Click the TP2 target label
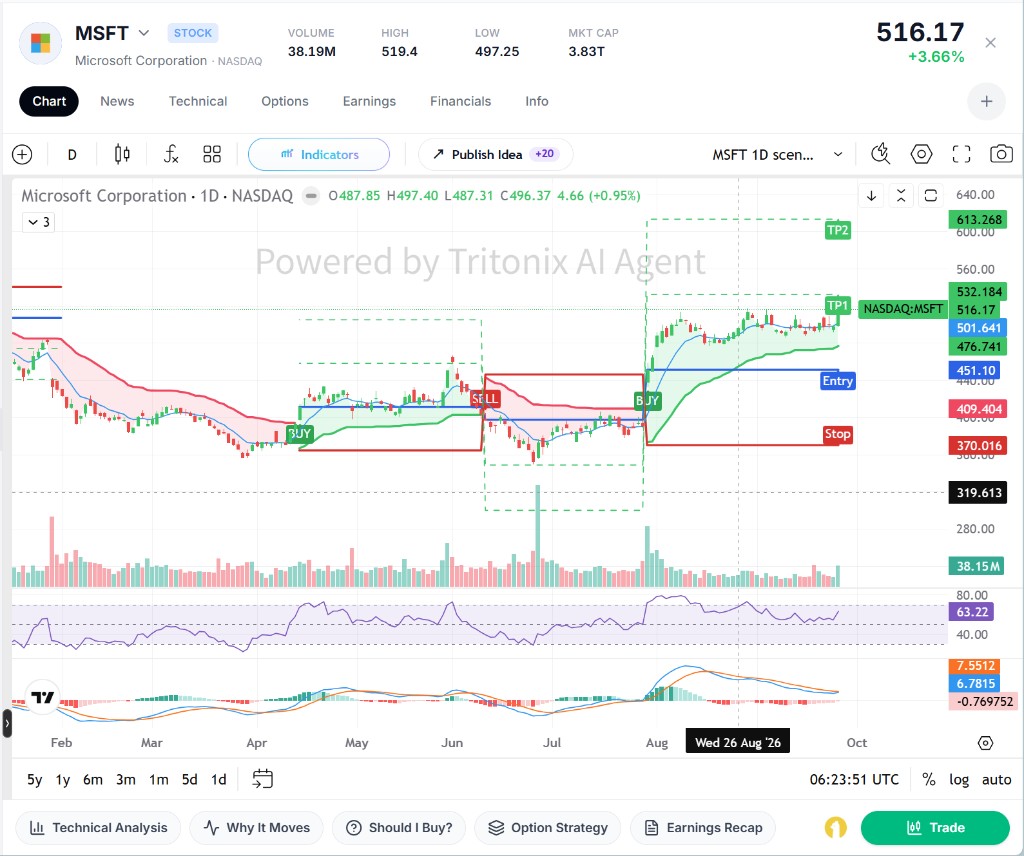This screenshot has width=1024, height=856. [837, 230]
